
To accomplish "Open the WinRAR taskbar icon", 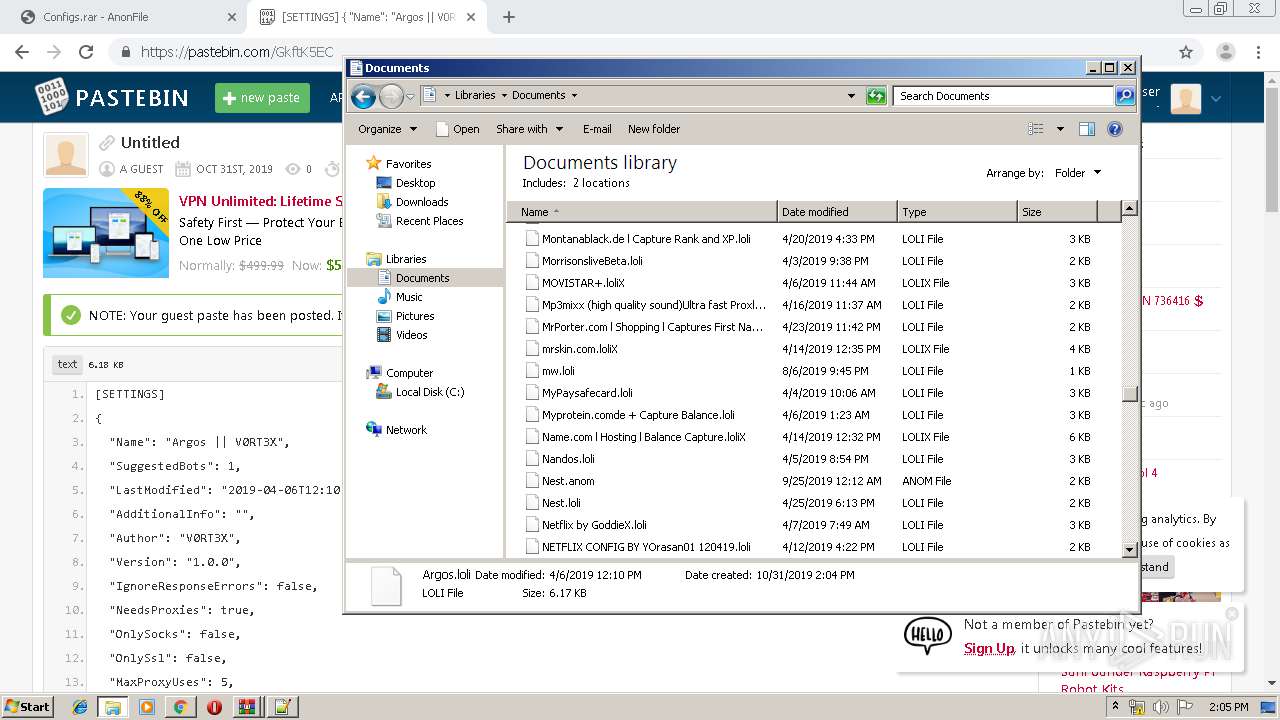I will 247,707.
